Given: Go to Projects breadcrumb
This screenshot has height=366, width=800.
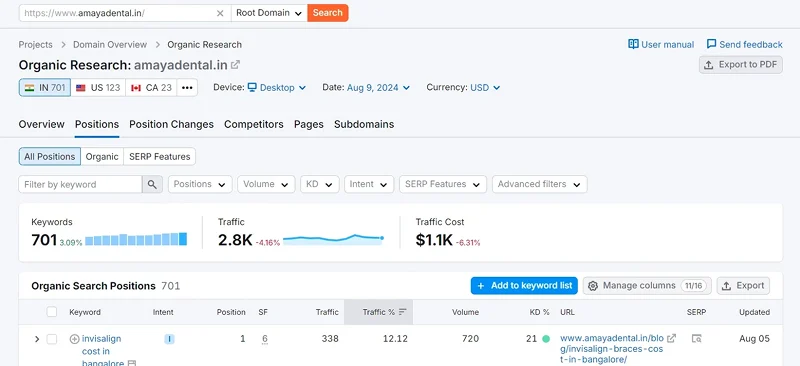Looking at the screenshot, I should (x=36, y=44).
